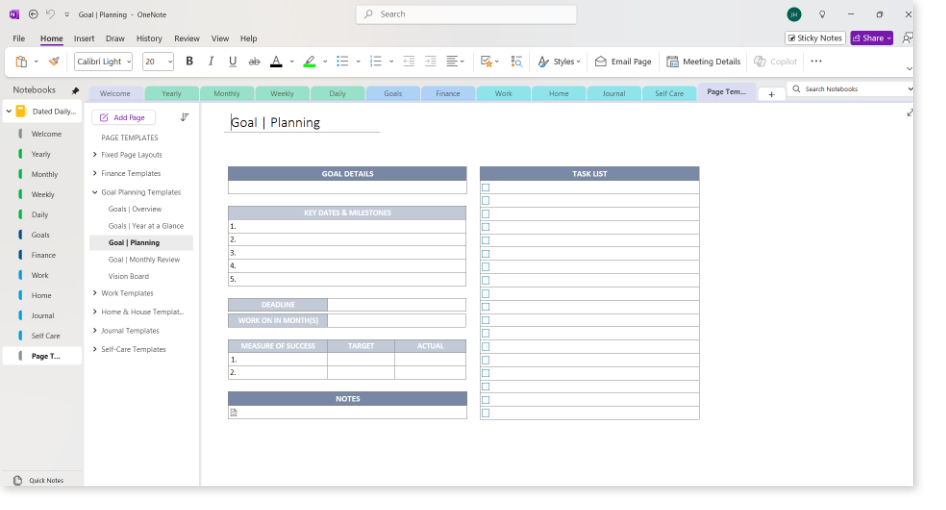Pin the Notebooks pane
This screenshot has width=946, height=510.
pos(75,91)
